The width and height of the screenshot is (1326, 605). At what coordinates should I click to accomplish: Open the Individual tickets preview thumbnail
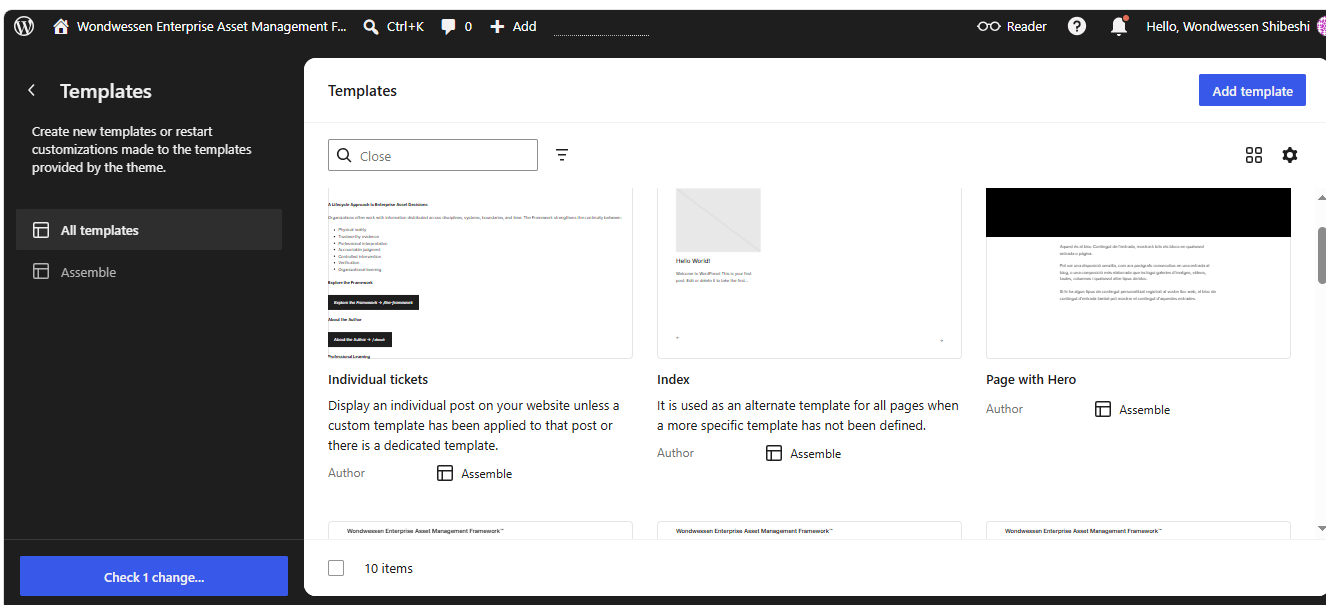(x=480, y=273)
